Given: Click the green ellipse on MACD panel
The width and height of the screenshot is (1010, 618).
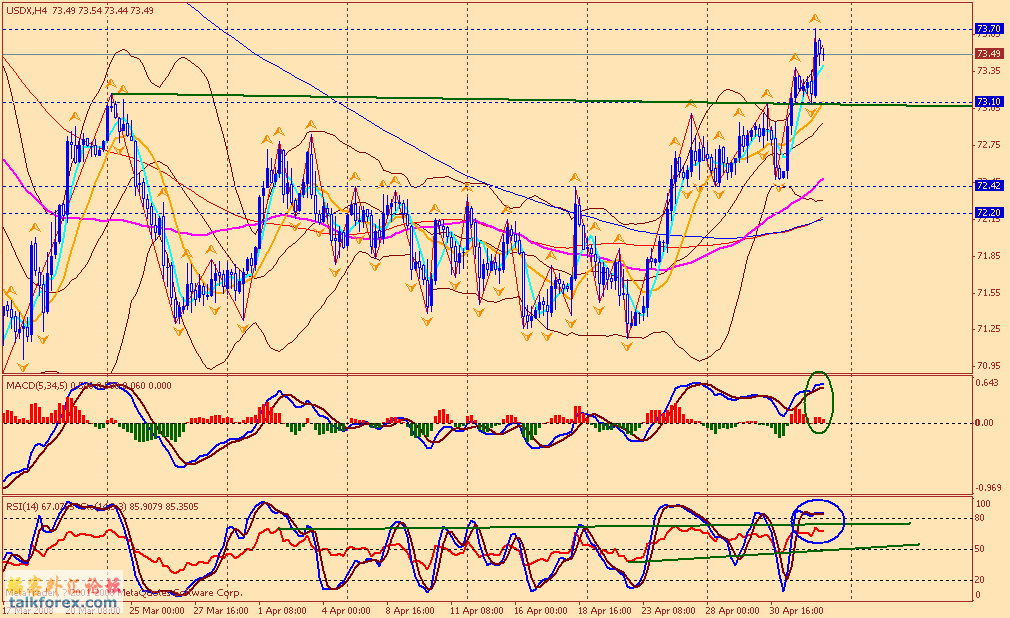Looking at the screenshot, I should tap(816, 397).
